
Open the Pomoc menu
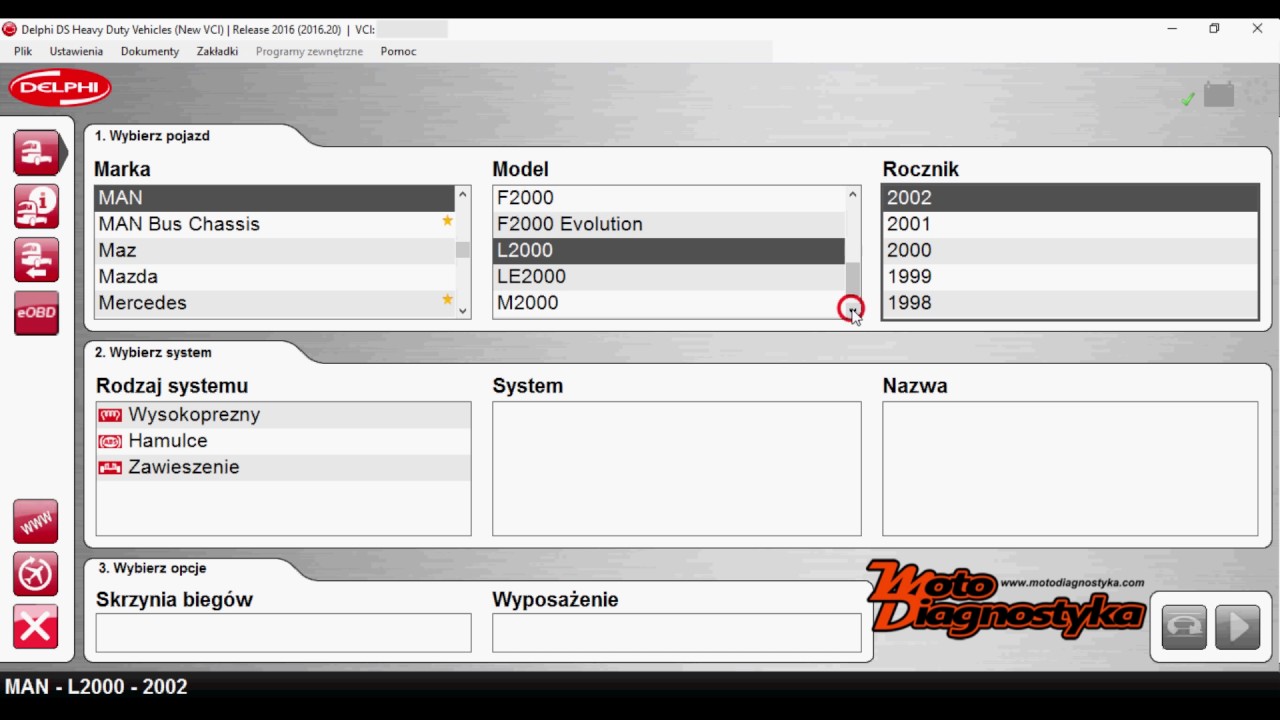398,51
